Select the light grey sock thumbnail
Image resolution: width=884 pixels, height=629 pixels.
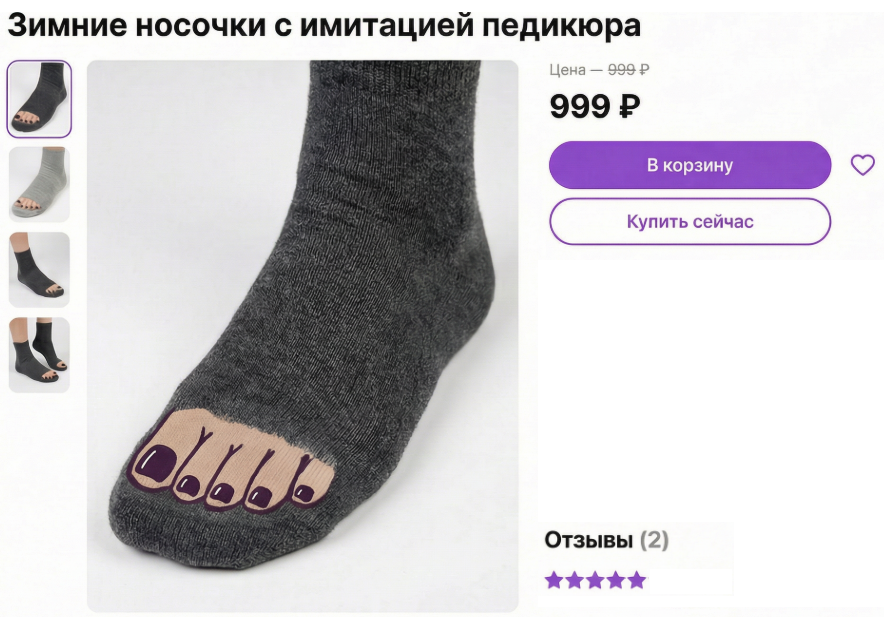coord(39,184)
